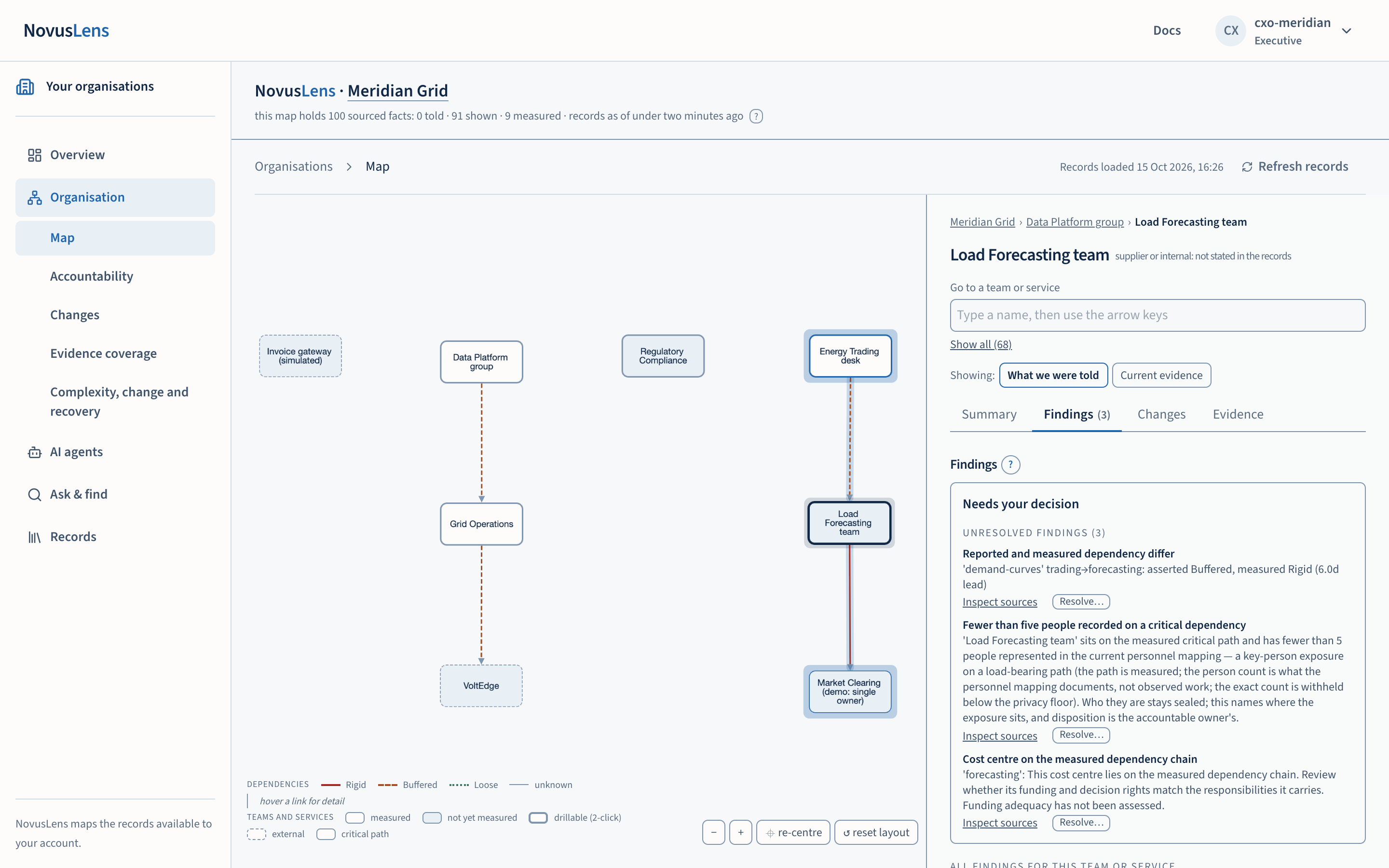Open help icon beside sourced facts line
Image resolution: width=1389 pixels, height=868 pixels.
(x=757, y=117)
